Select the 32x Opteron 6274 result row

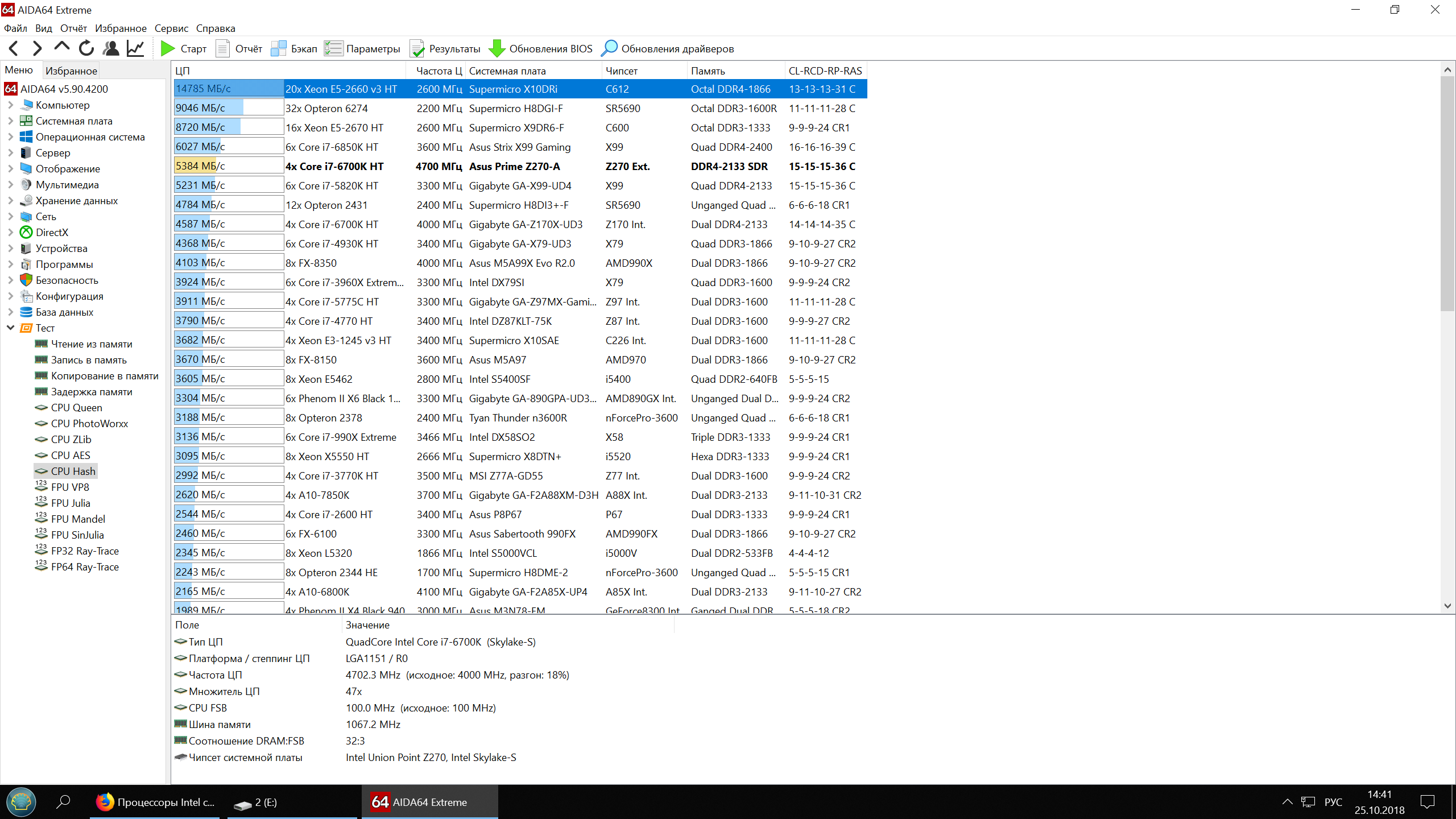point(326,109)
